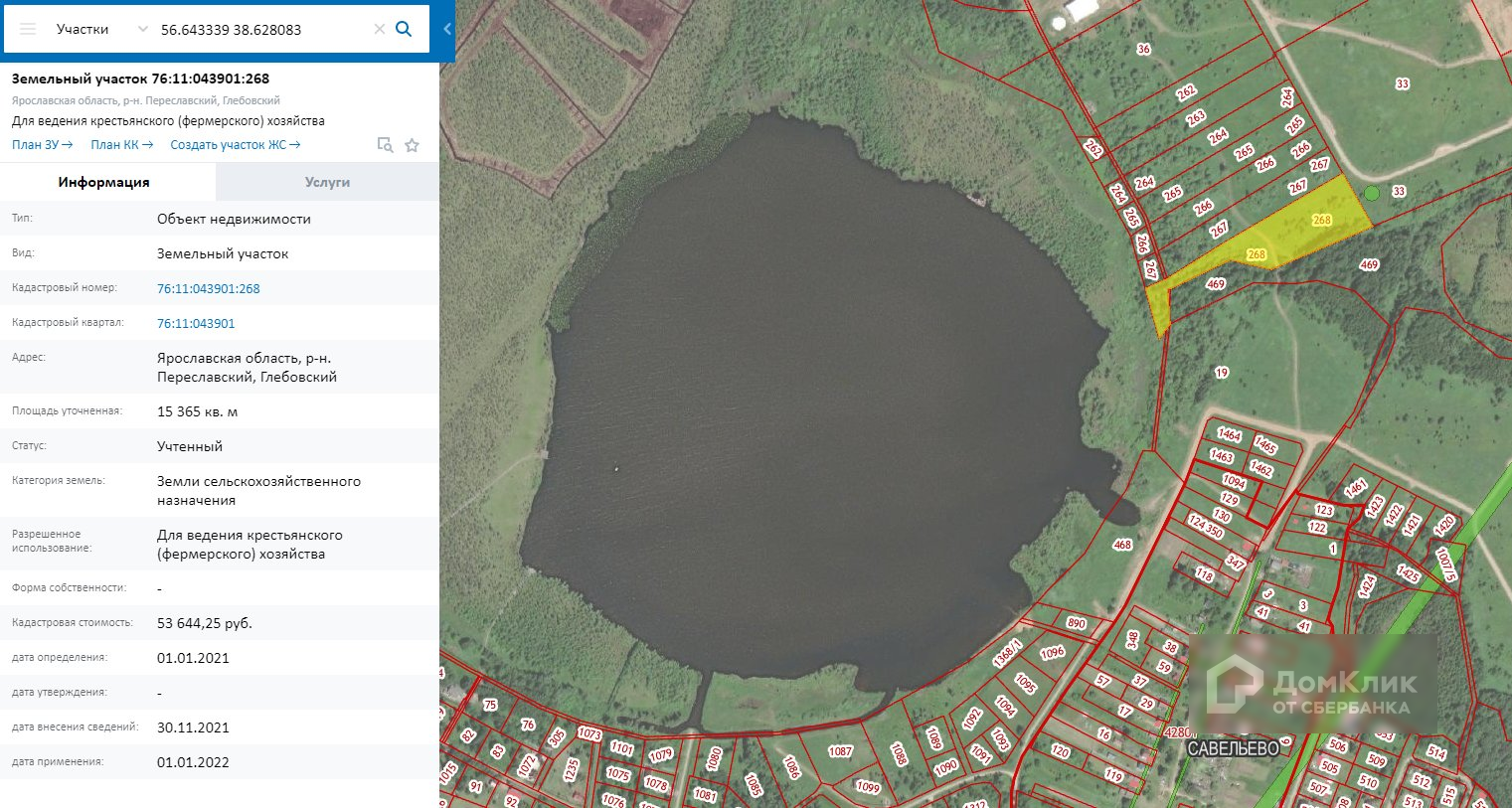1512x808 pixels.
Task: Click parcel label 1073 on the map
Action: point(589,734)
